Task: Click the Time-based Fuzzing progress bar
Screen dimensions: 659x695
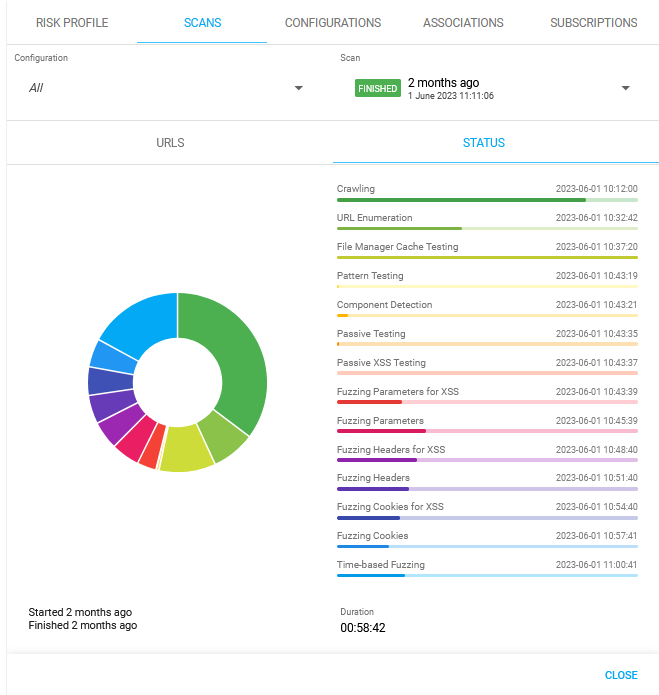Action: click(x=487, y=576)
